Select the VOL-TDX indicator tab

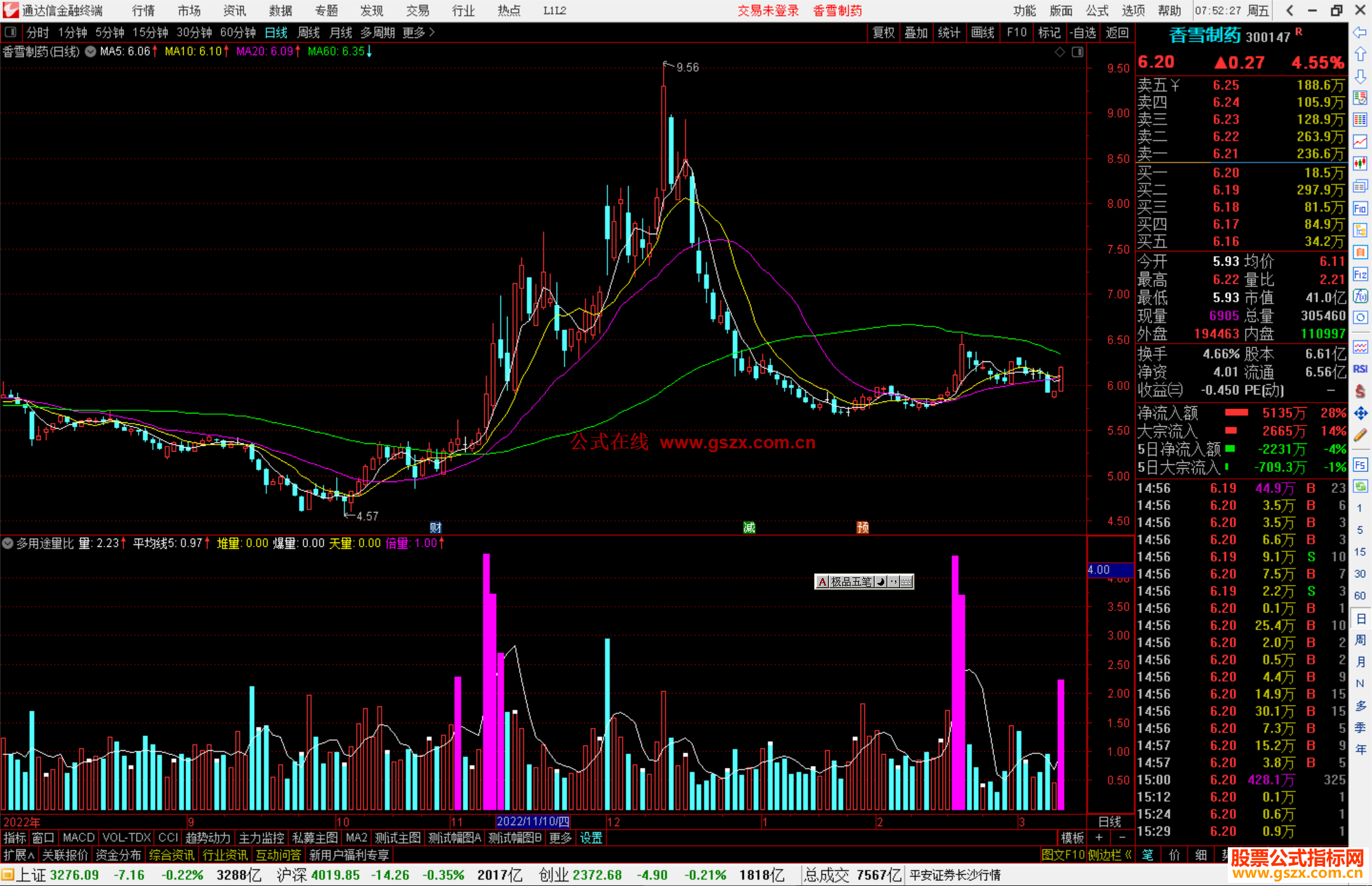point(126,838)
